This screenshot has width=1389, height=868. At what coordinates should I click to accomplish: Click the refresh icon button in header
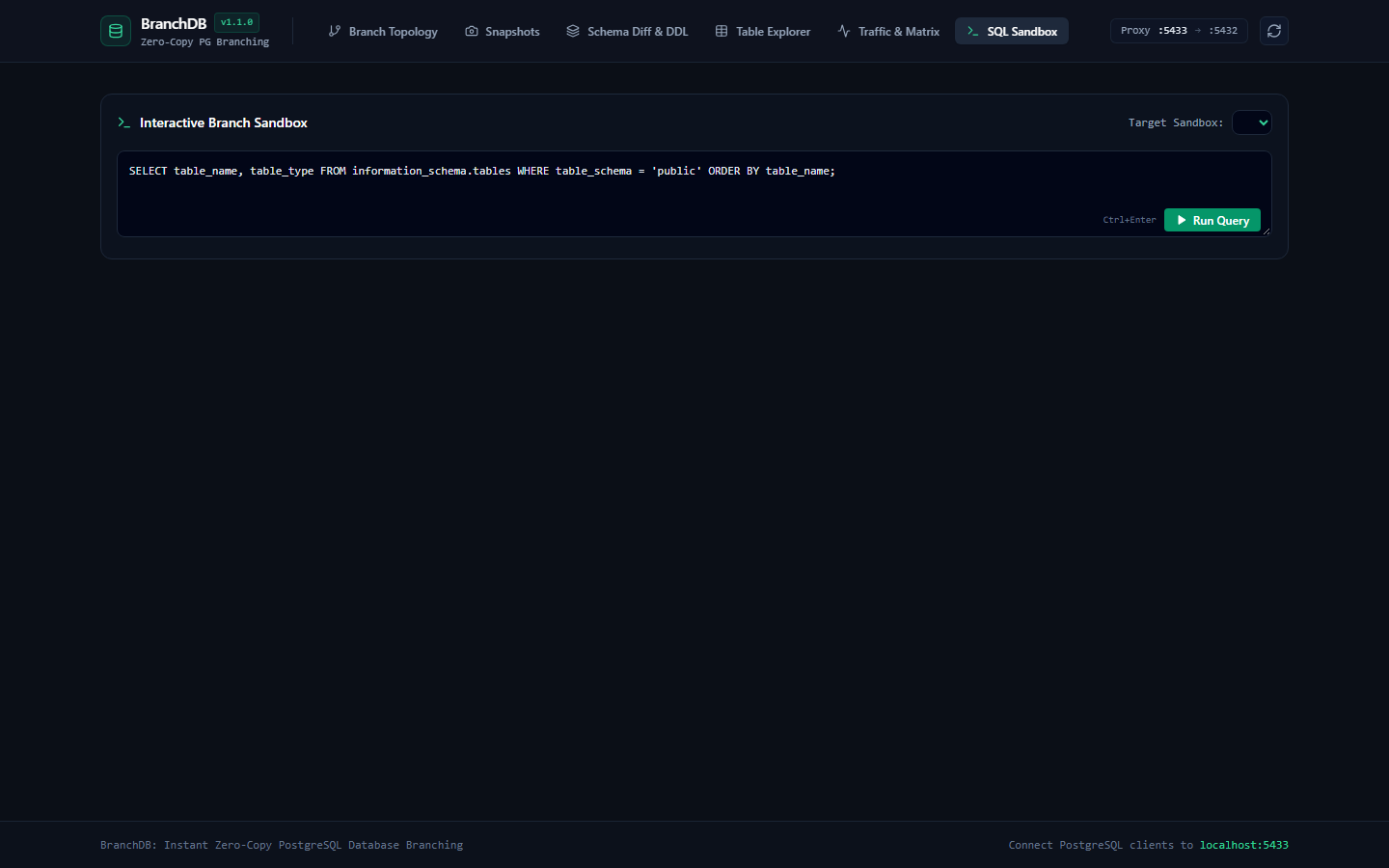[x=1274, y=31]
